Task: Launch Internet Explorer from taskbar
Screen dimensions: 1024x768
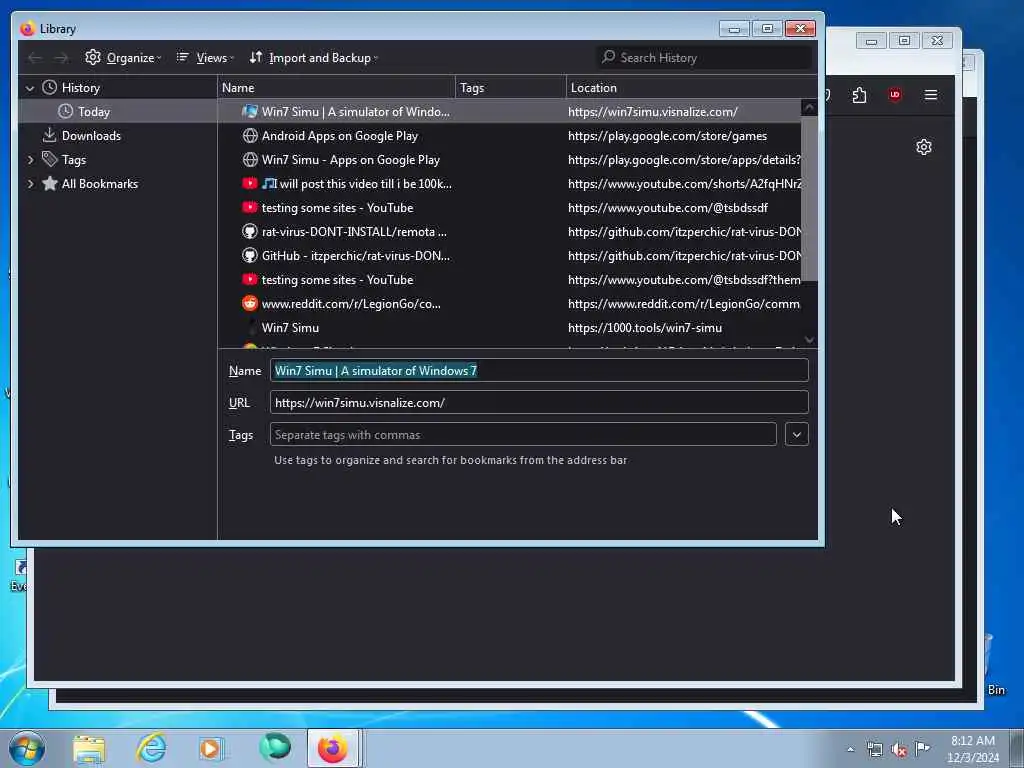Action: pos(151,748)
